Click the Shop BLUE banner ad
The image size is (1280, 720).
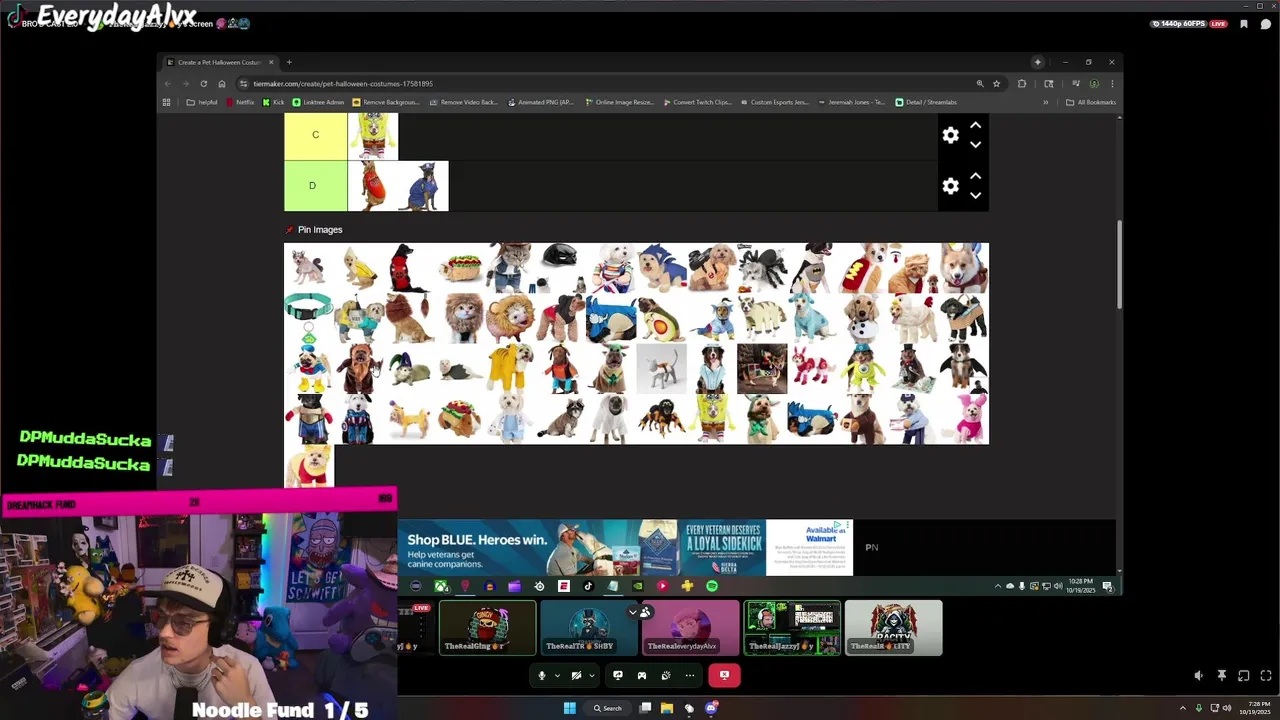[625, 547]
